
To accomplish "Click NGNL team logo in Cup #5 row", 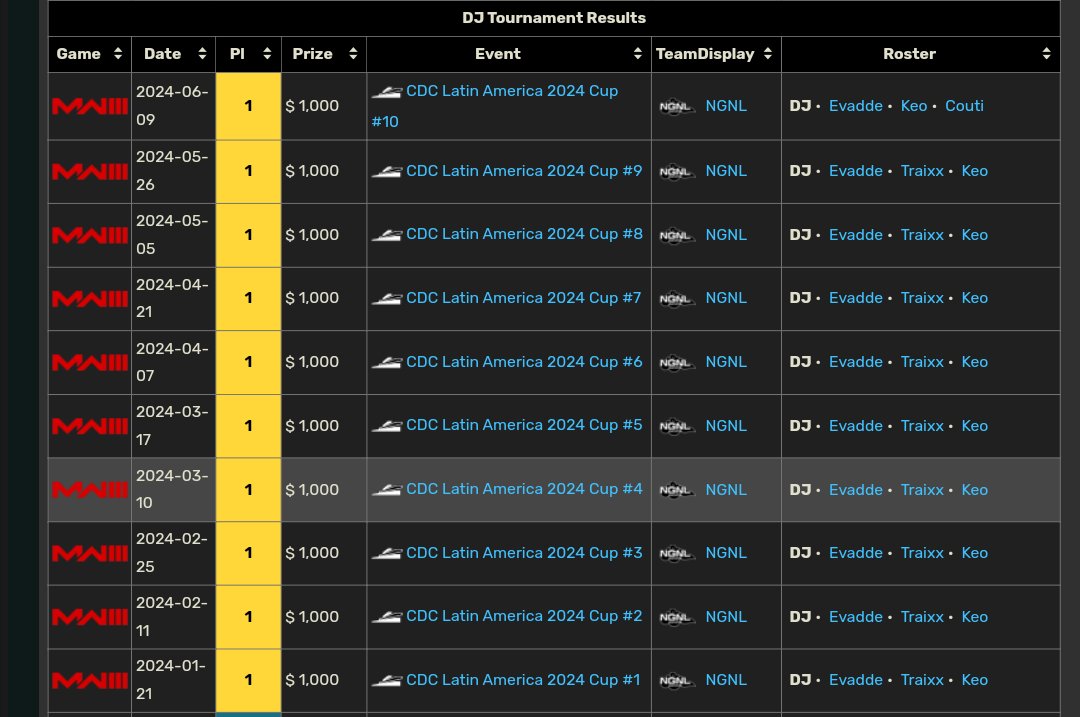I will pos(676,426).
